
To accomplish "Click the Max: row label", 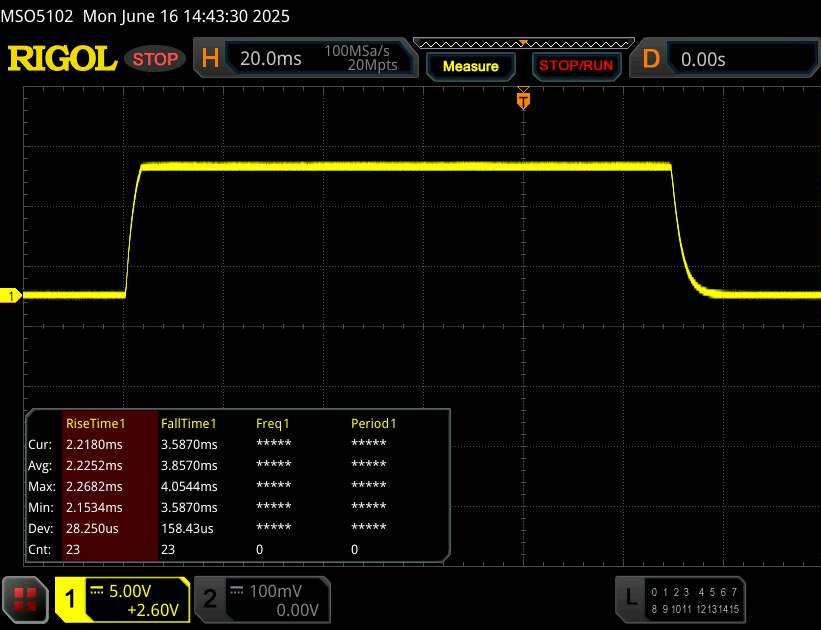I will [x=42, y=487].
